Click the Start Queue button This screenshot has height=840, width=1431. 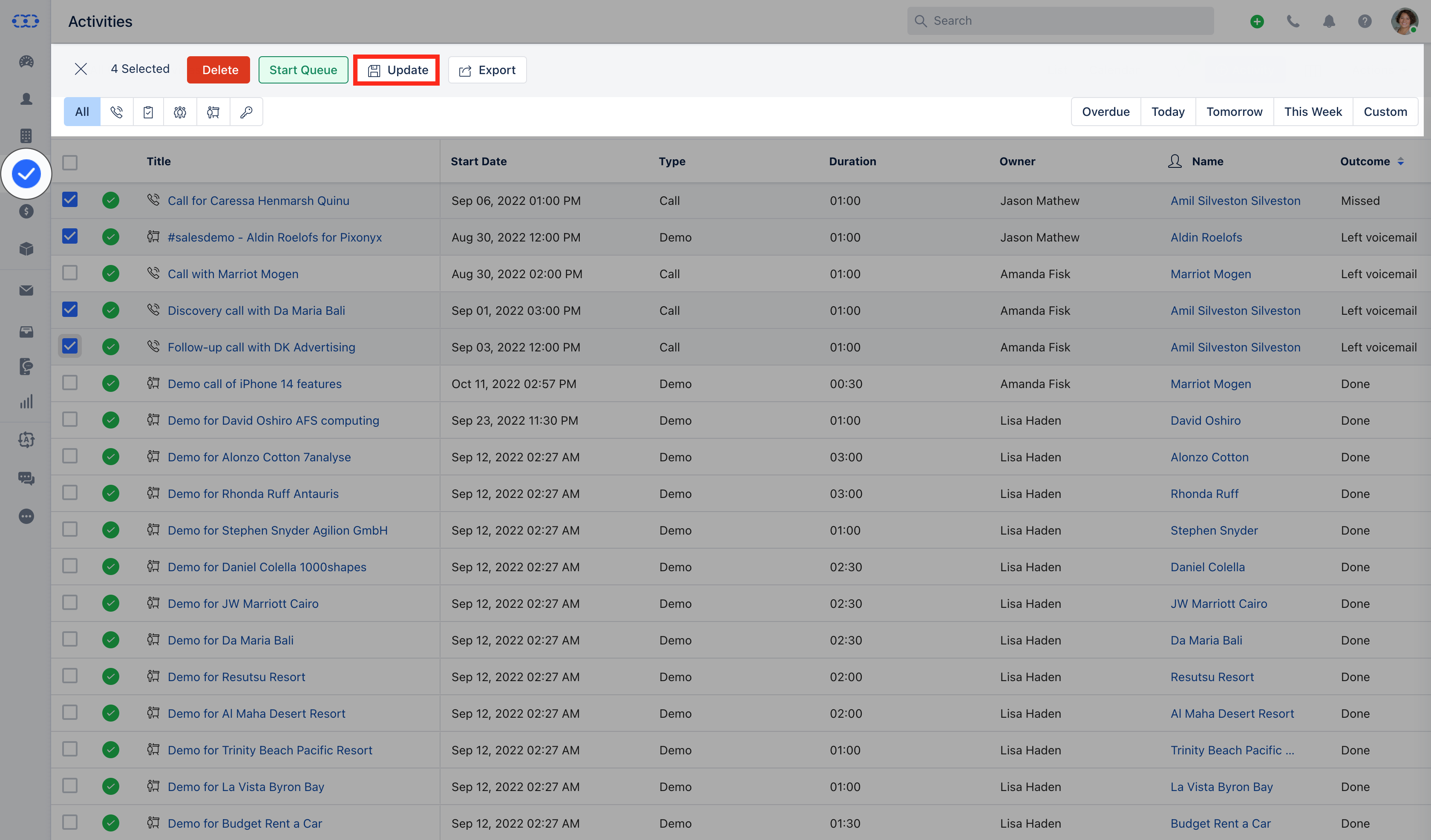303,70
